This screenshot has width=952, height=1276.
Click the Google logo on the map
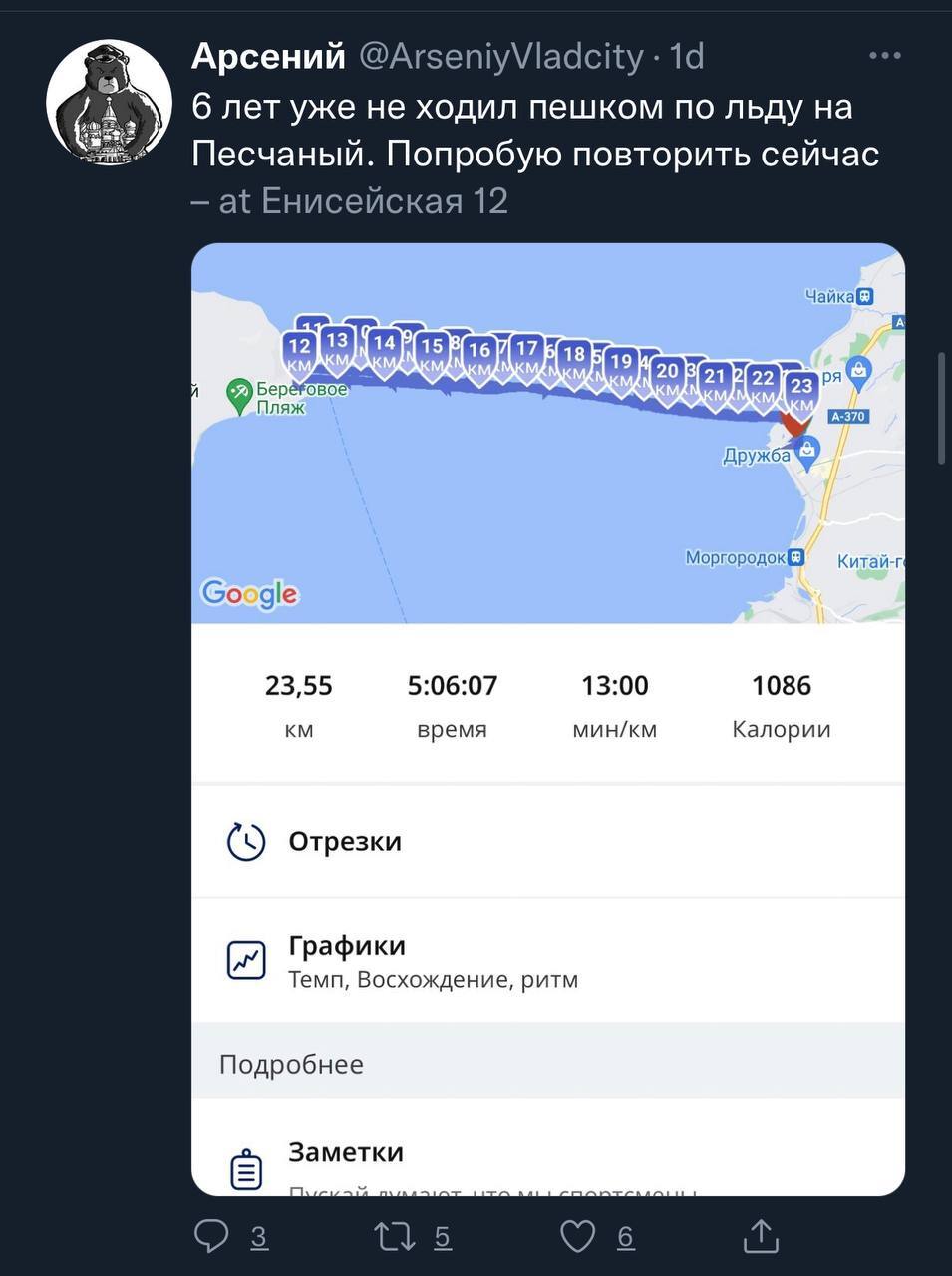249,594
